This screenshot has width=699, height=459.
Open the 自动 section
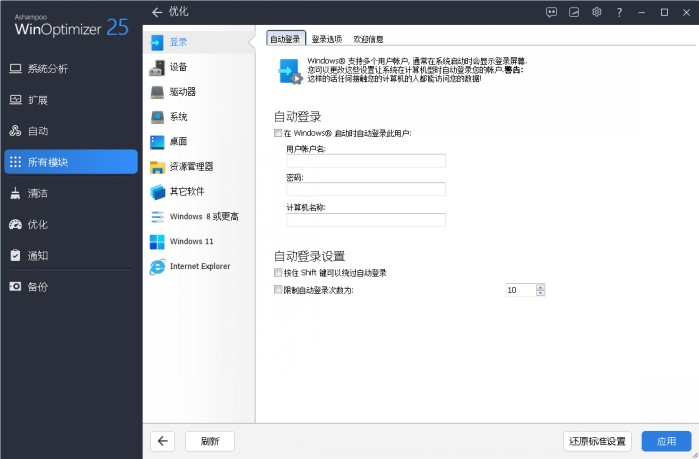pos(70,131)
